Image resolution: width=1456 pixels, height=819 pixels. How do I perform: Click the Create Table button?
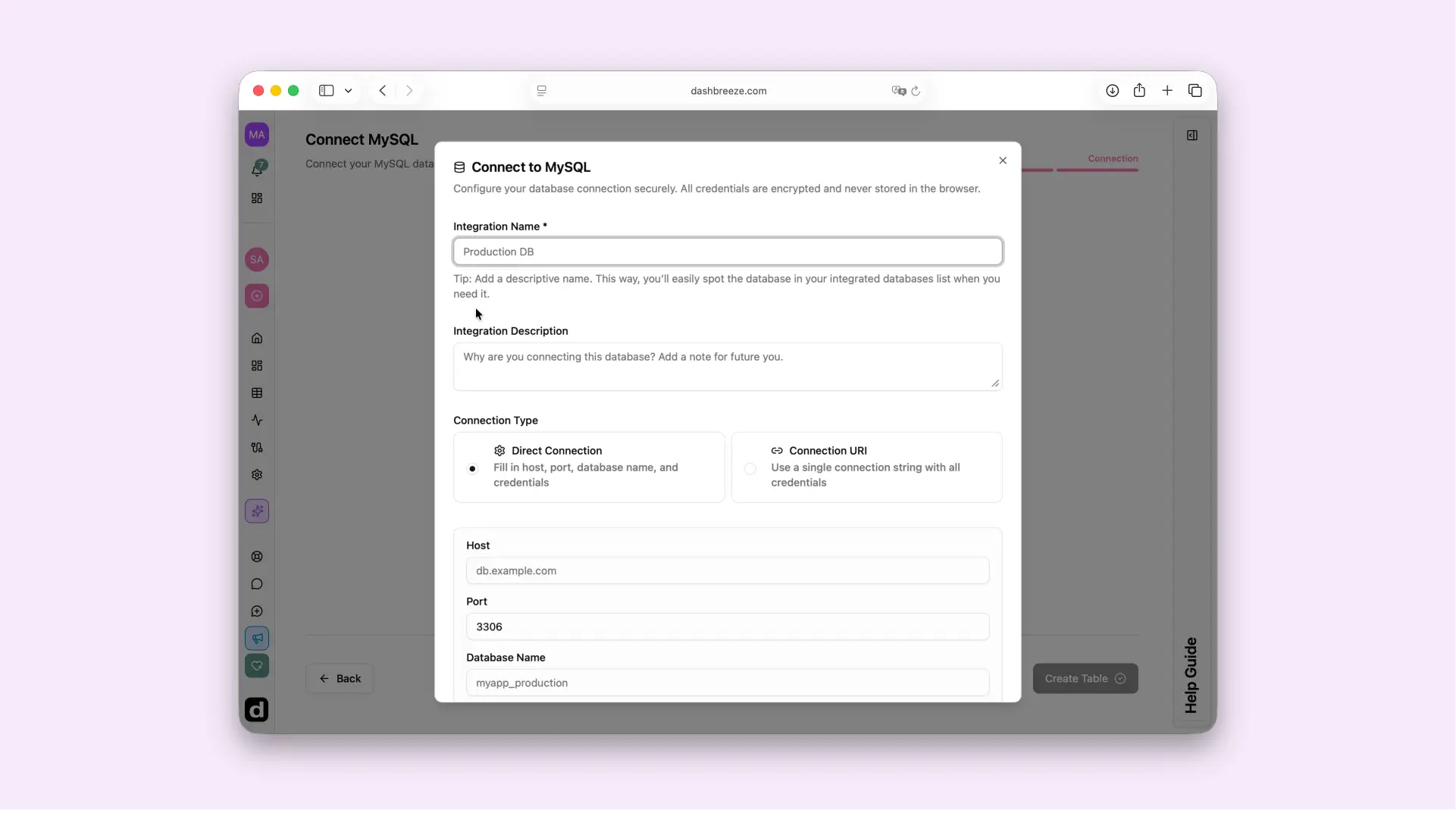(x=1085, y=679)
